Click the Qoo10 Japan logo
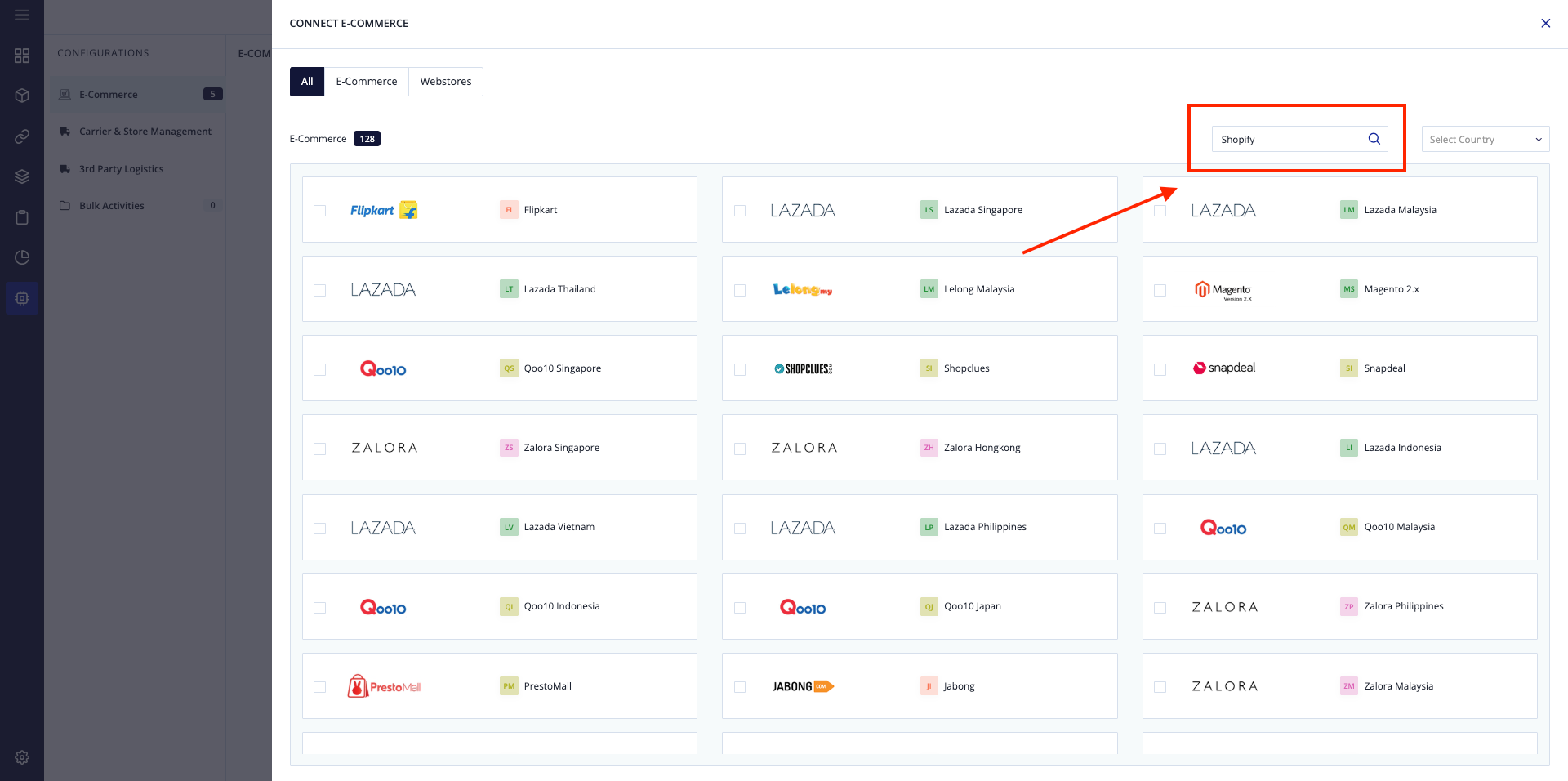Screen dimensions: 1568x781 coord(803,607)
